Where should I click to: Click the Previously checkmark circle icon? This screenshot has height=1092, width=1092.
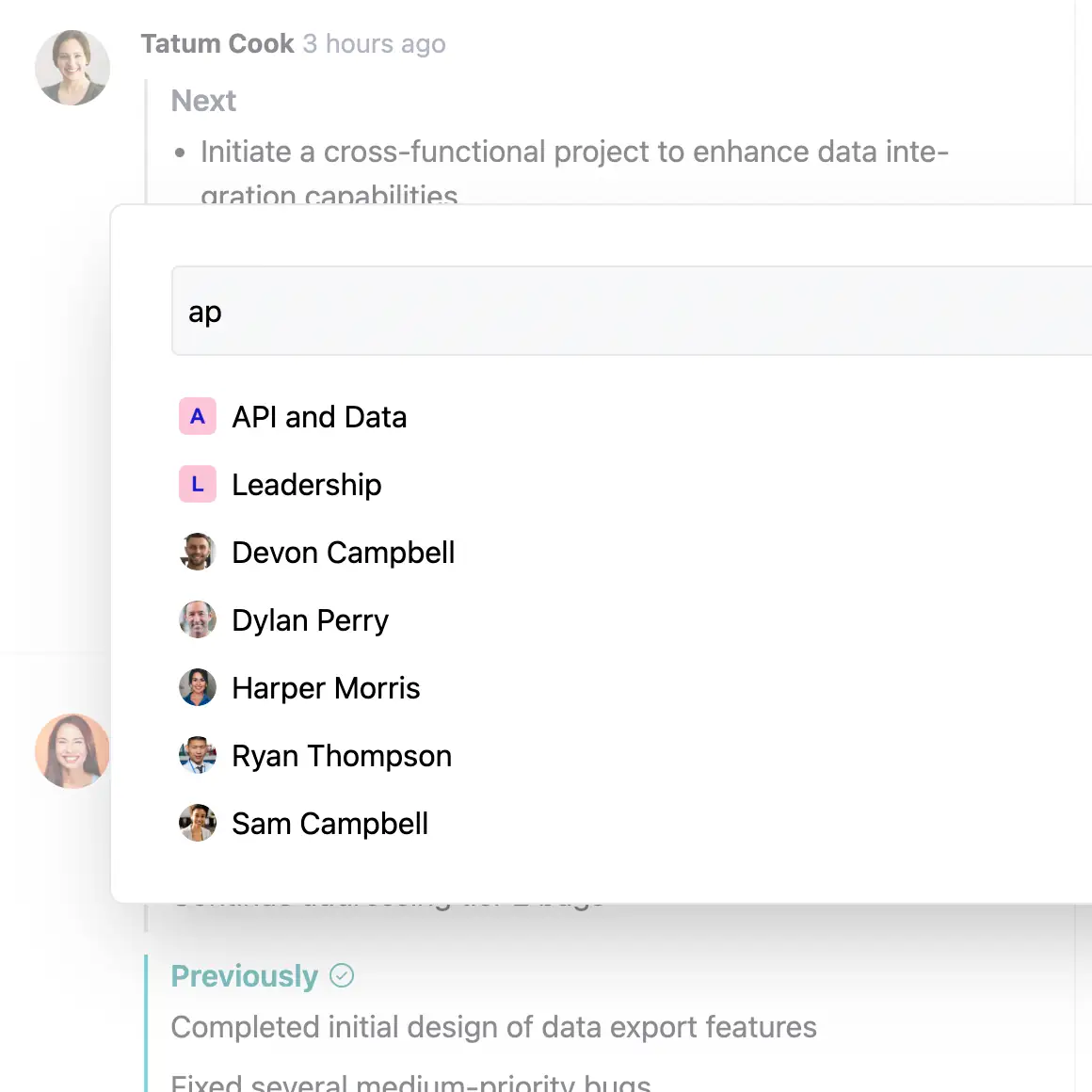[x=342, y=975]
